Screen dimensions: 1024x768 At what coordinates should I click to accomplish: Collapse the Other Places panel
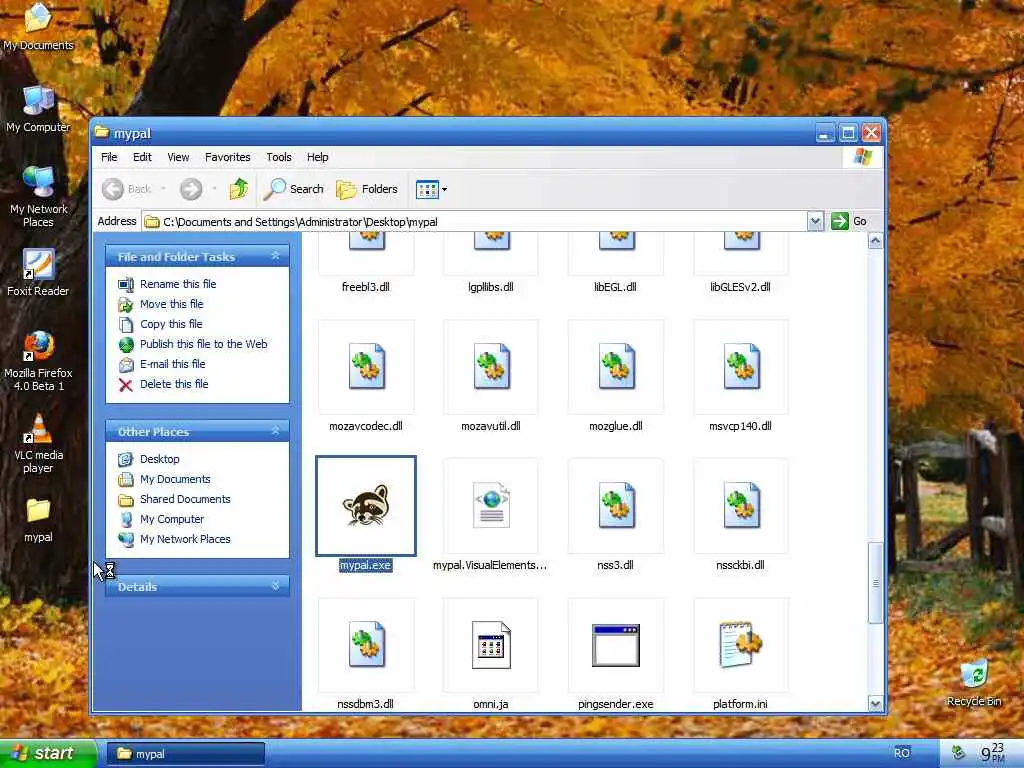click(x=276, y=431)
